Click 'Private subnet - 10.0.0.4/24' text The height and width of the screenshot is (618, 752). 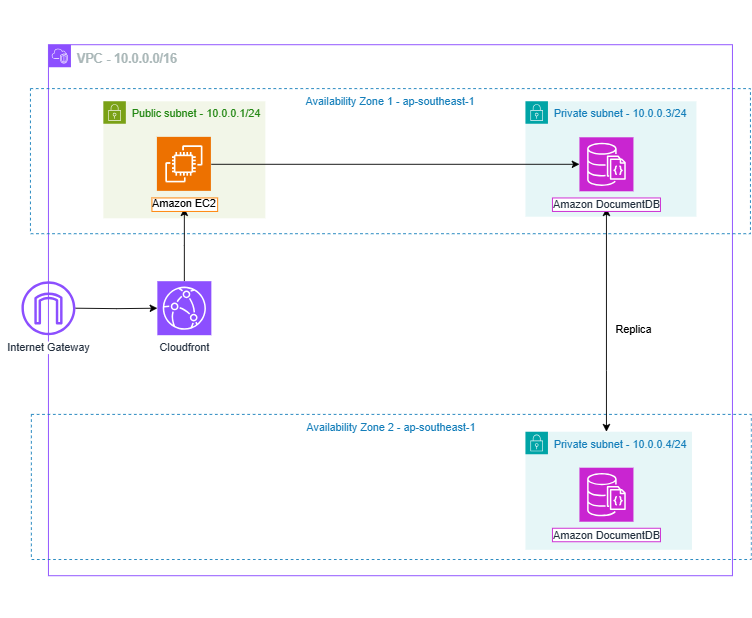(620, 444)
